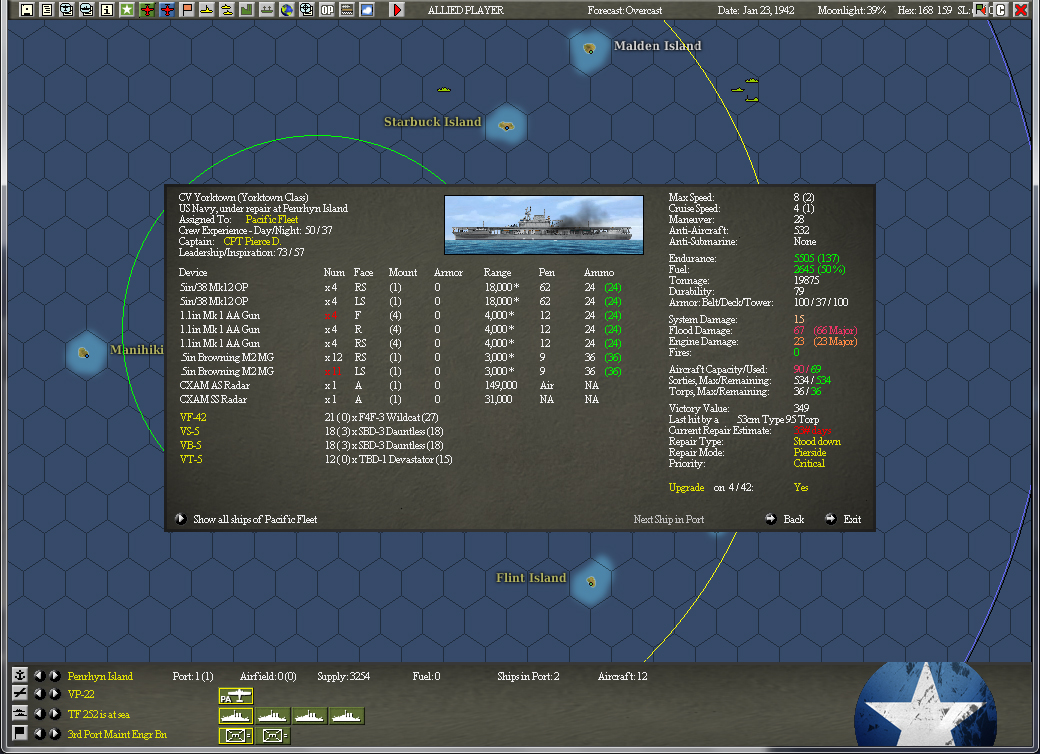Click the single yellow ship toolbar icon

pyautogui.click(x=207, y=10)
